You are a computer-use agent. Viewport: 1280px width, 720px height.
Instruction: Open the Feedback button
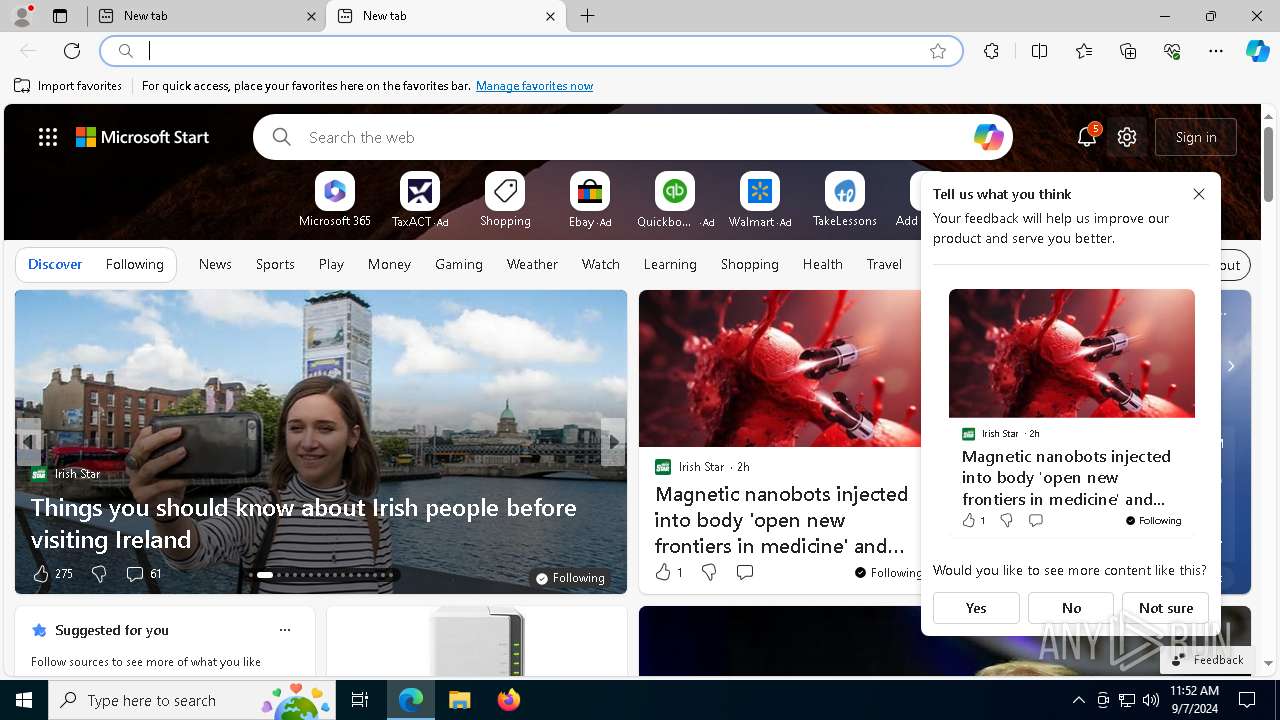tap(1207, 660)
